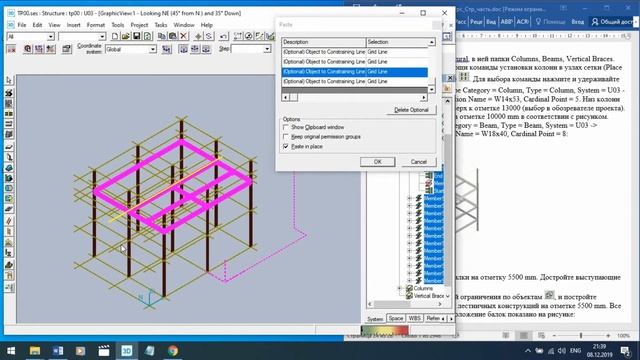Click the Workspace Explorer horizontal scrollbar thumb

(392, 304)
